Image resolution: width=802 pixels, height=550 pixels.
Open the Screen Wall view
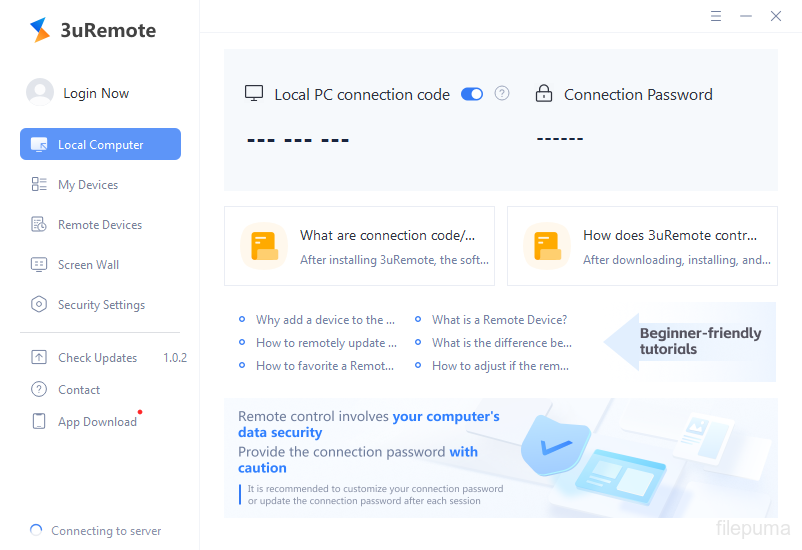(88, 265)
